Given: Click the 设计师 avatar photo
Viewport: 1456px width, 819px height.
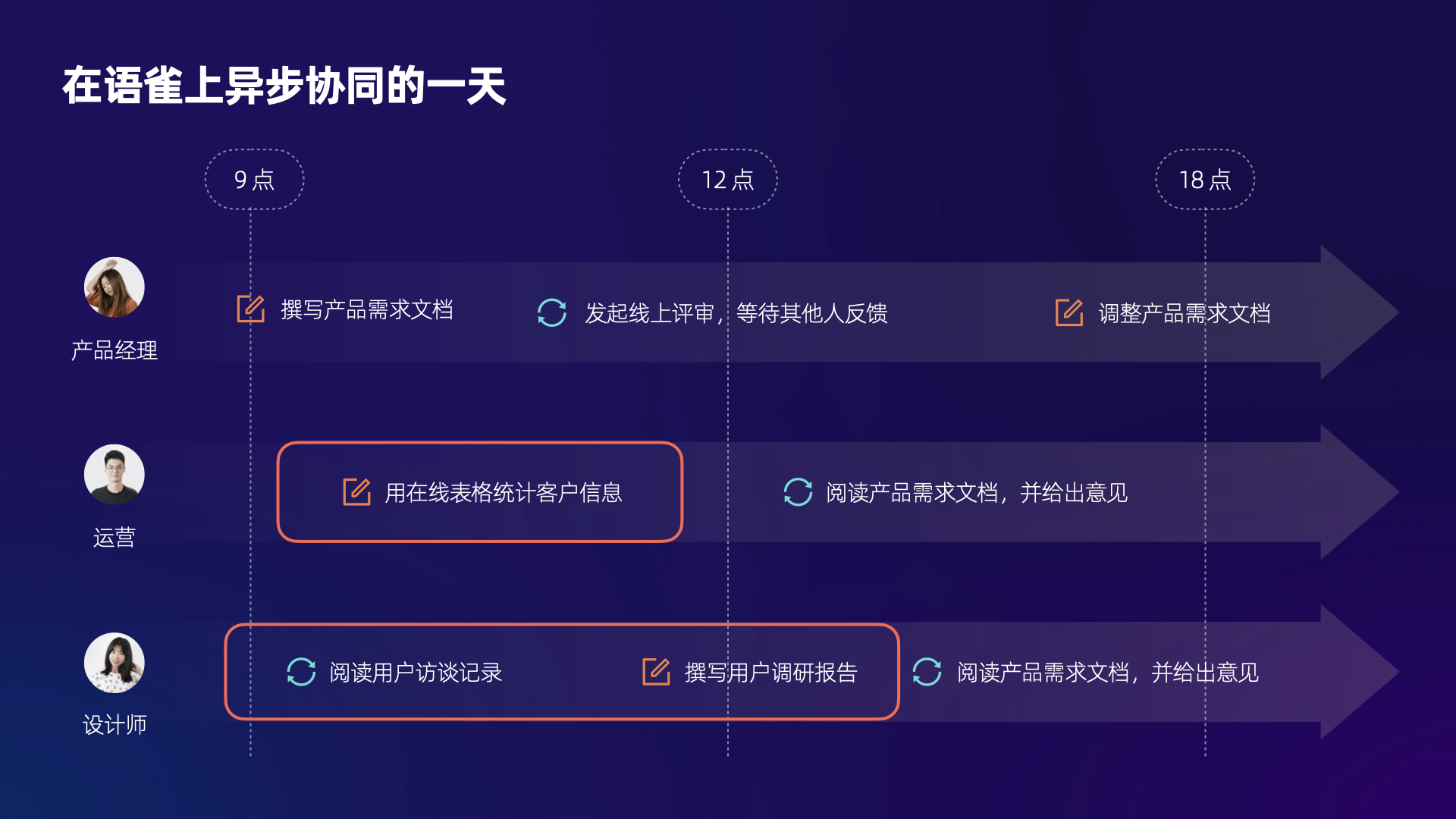Looking at the screenshot, I should point(114,663).
